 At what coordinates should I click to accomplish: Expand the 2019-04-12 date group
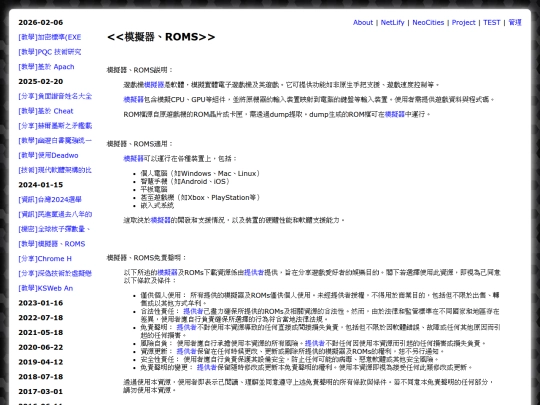pos(41,362)
